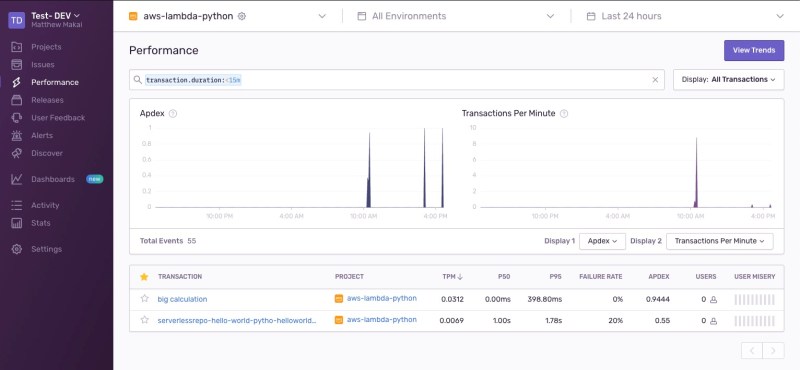The image size is (800, 370).
Task: Open the Display 2 Transactions Per Minute dropdown
Action: tap(719, 241)
